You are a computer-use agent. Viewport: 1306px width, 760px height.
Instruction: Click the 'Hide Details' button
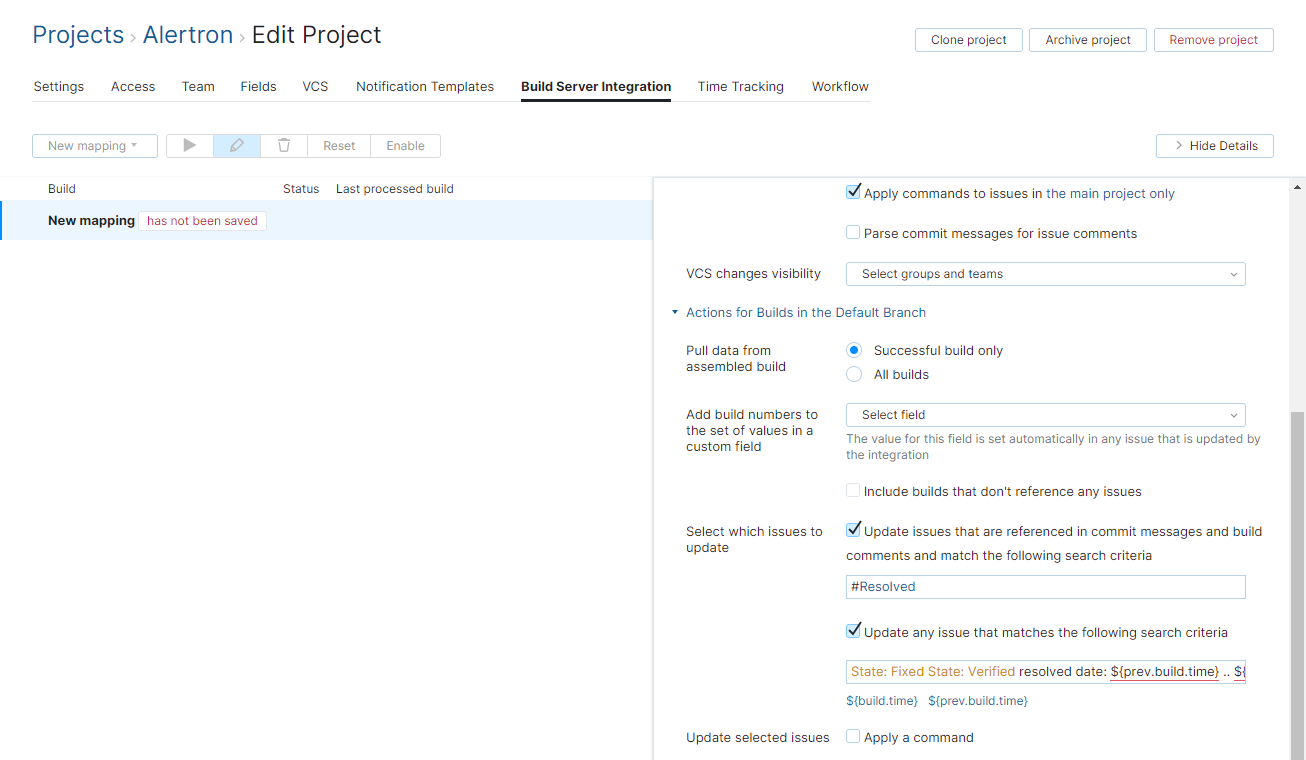1214,146
